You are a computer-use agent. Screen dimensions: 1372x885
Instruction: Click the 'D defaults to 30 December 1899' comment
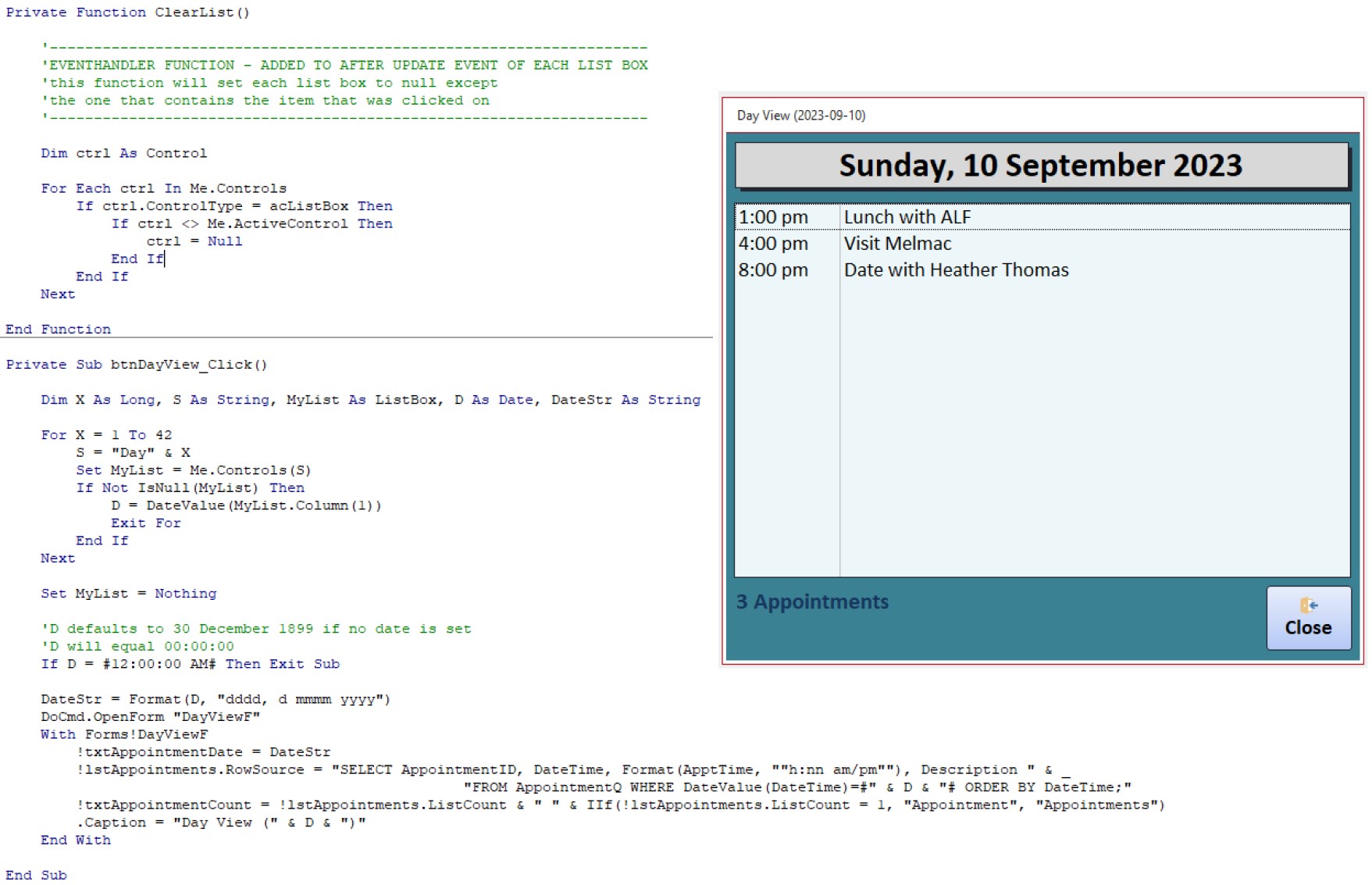[x=256, y=629]
